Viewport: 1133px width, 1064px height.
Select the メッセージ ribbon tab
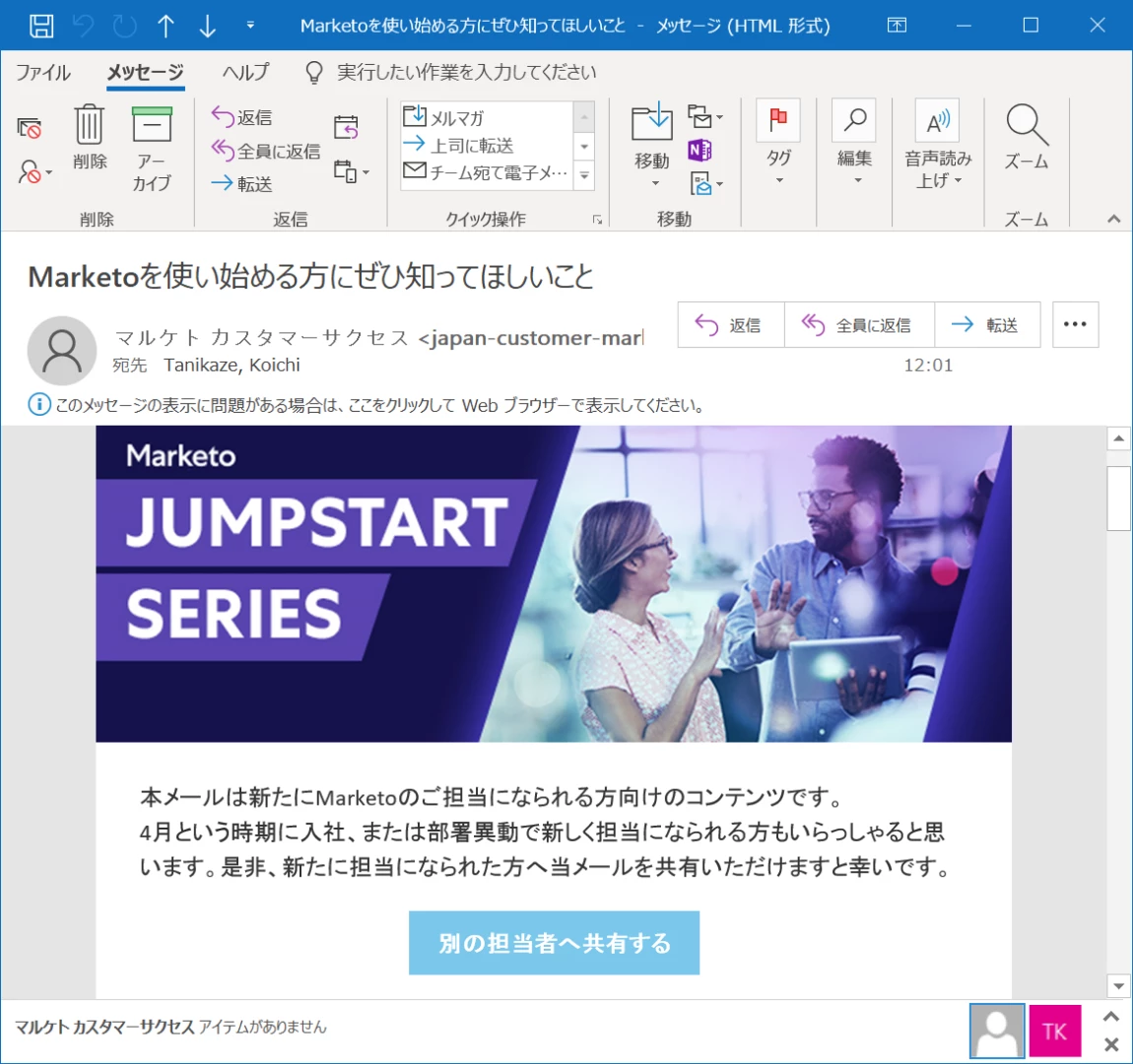[x=145, y=72]
